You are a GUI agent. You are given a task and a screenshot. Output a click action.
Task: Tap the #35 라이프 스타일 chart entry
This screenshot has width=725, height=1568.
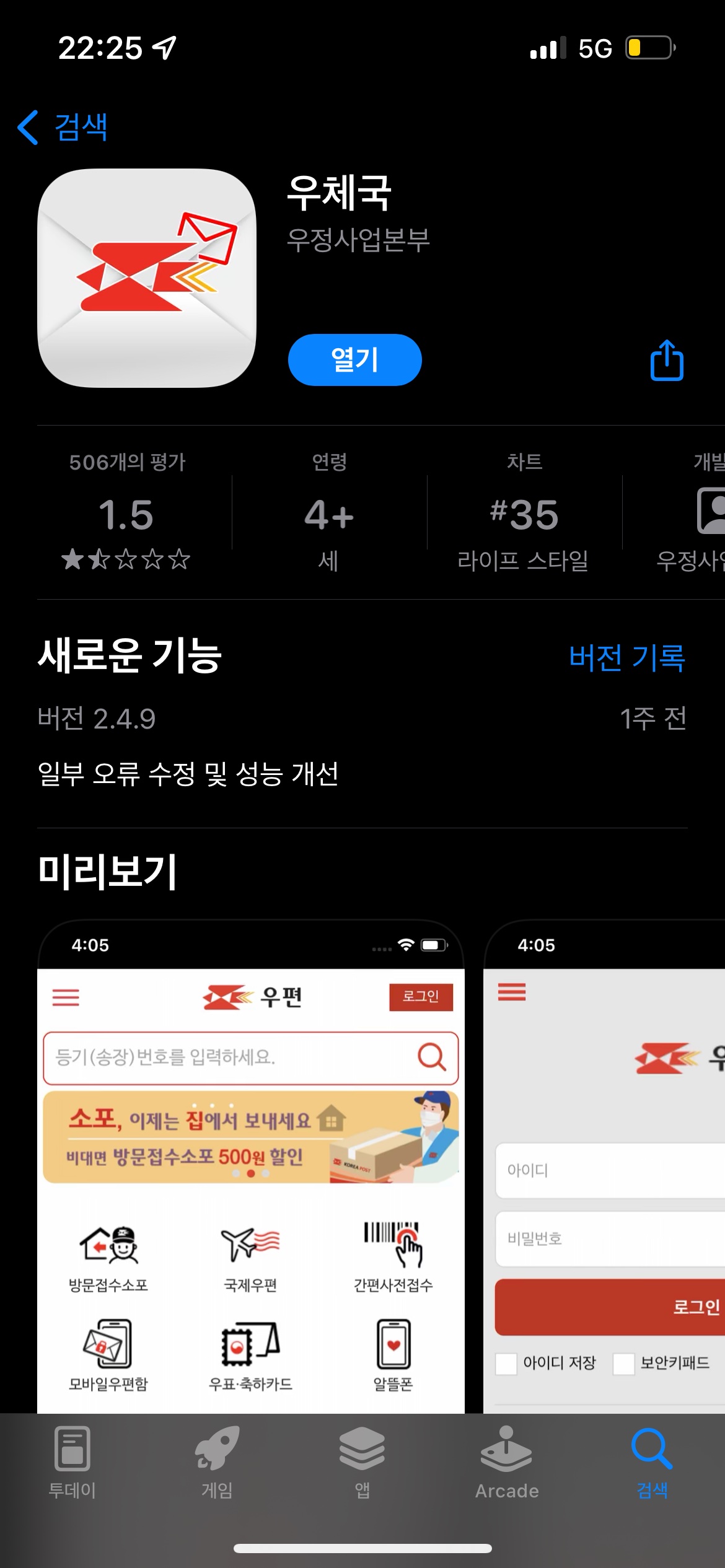[524, 514]
